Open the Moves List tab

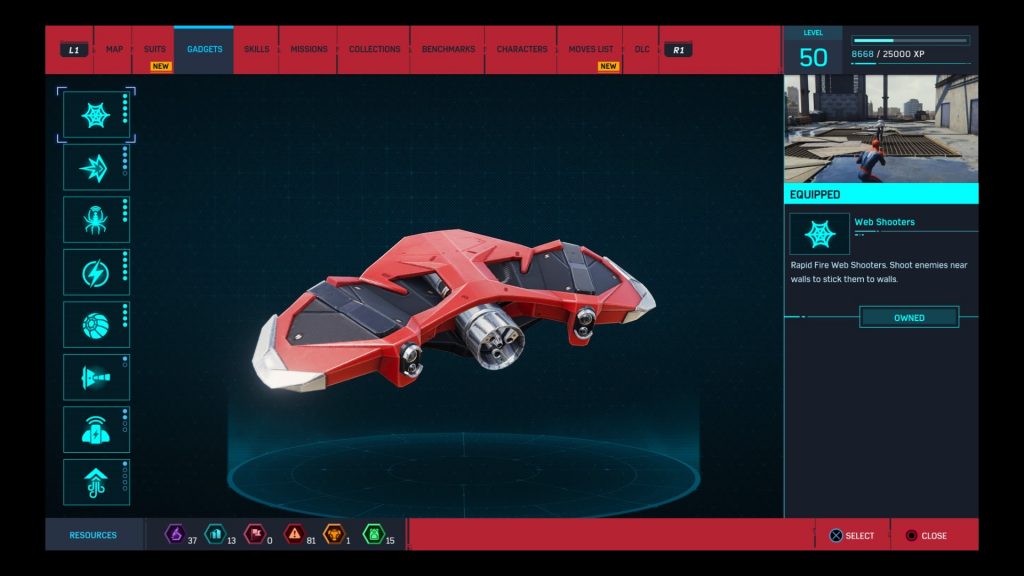click(590, 50)
